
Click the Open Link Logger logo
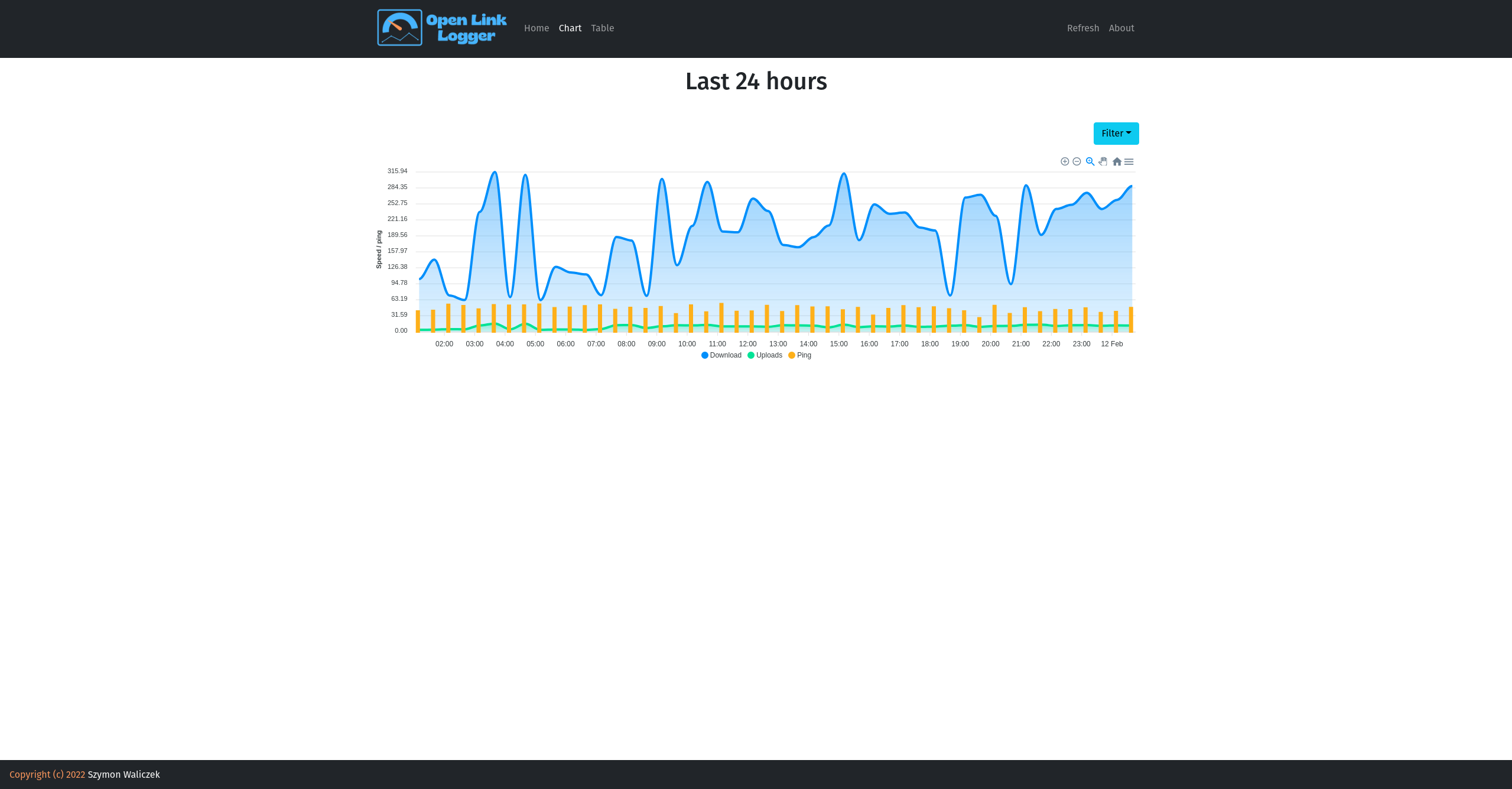pyautogui.click(x=442, y=28)
